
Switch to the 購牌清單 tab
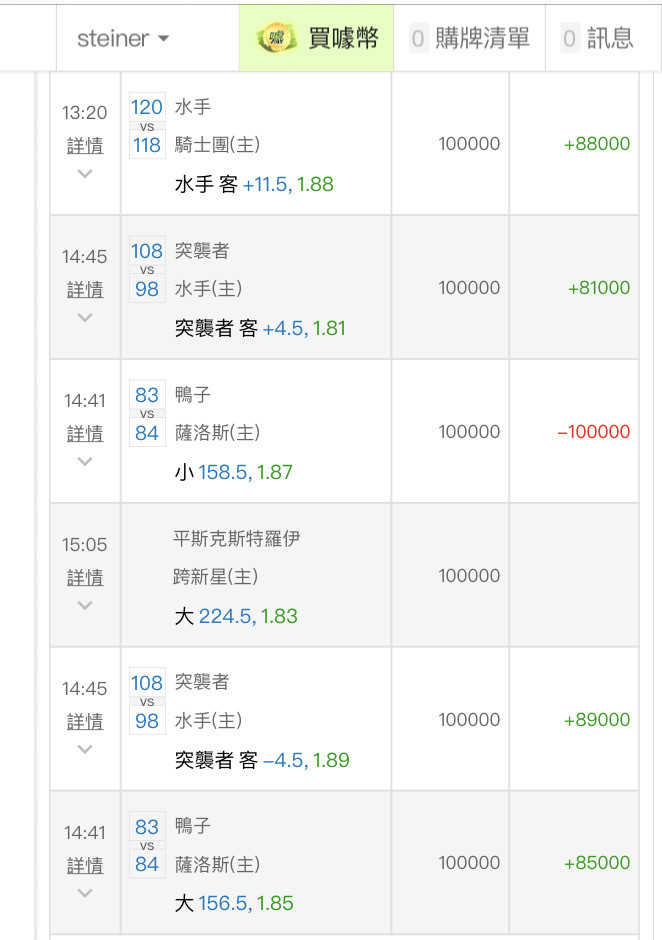[x=482, y=39]
